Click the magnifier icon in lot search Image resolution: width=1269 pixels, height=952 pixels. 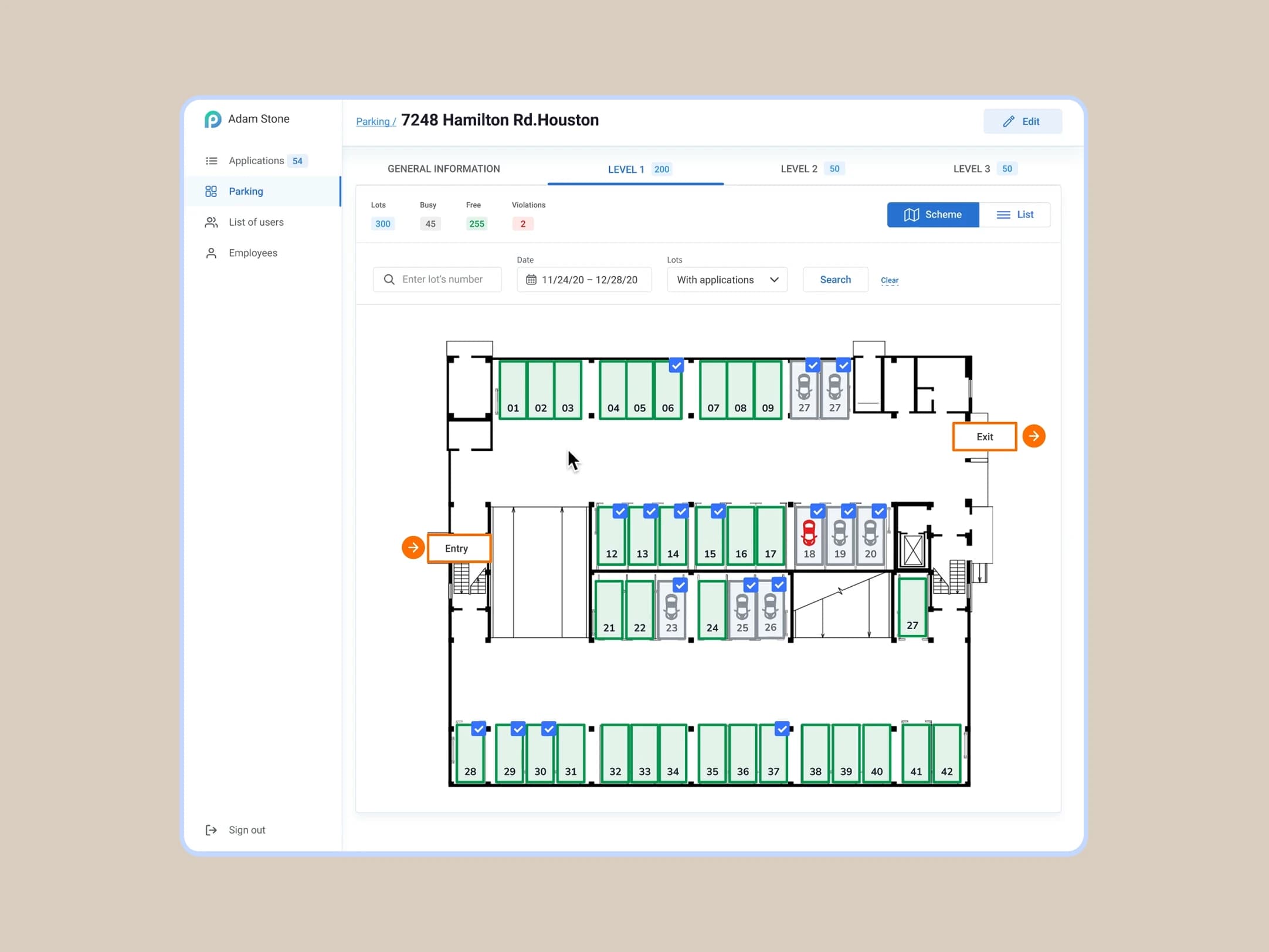389,280
